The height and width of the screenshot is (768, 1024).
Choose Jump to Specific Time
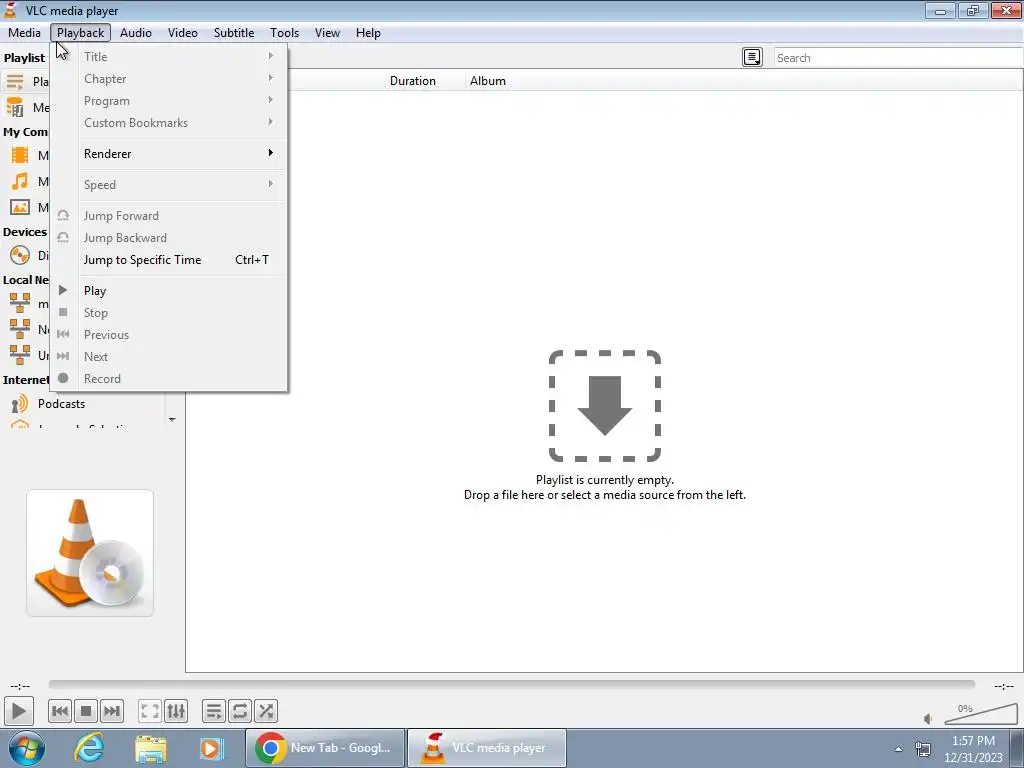[169, 260]
